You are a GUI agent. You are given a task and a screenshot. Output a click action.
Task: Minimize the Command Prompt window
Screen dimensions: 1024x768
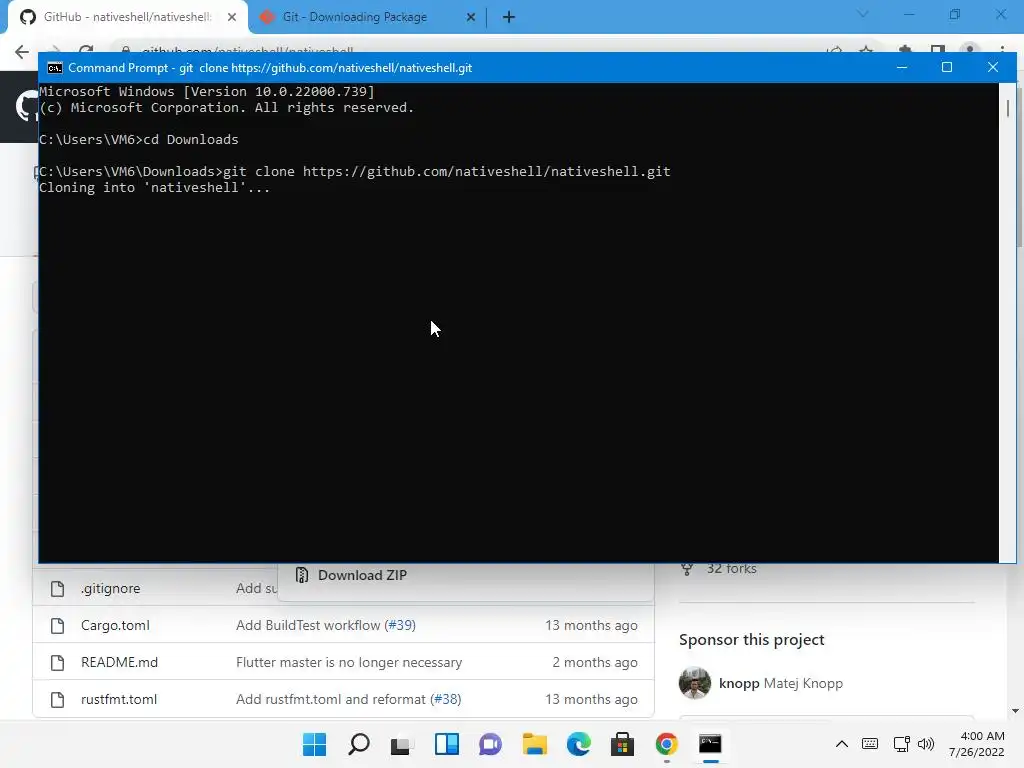click(x=902, y=67)
